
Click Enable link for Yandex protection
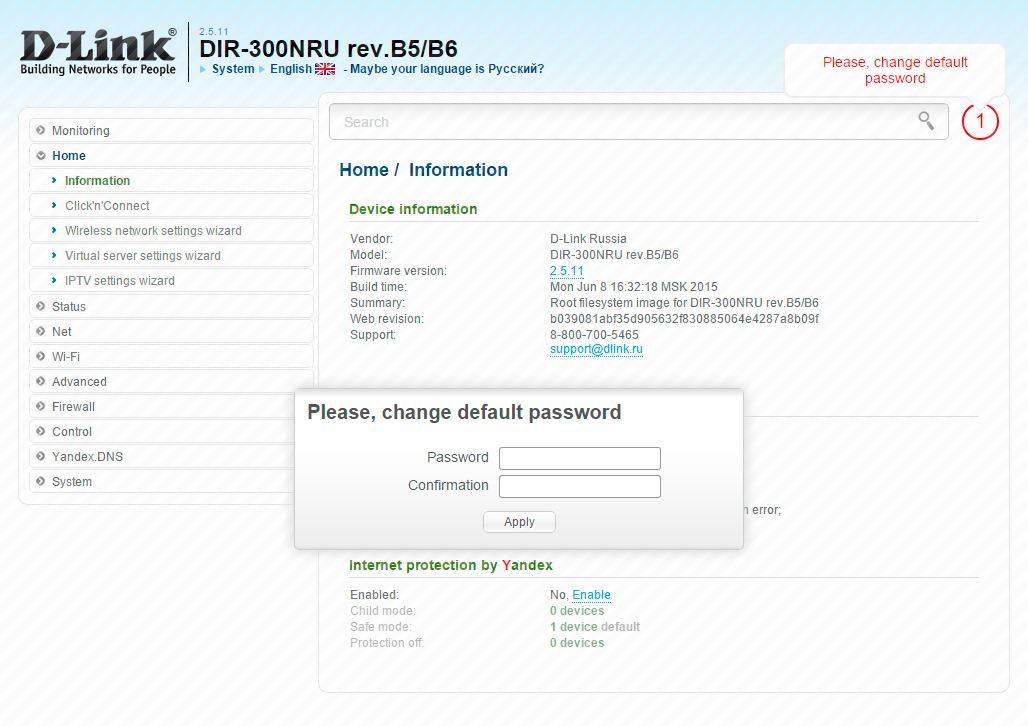click(591, 595)
